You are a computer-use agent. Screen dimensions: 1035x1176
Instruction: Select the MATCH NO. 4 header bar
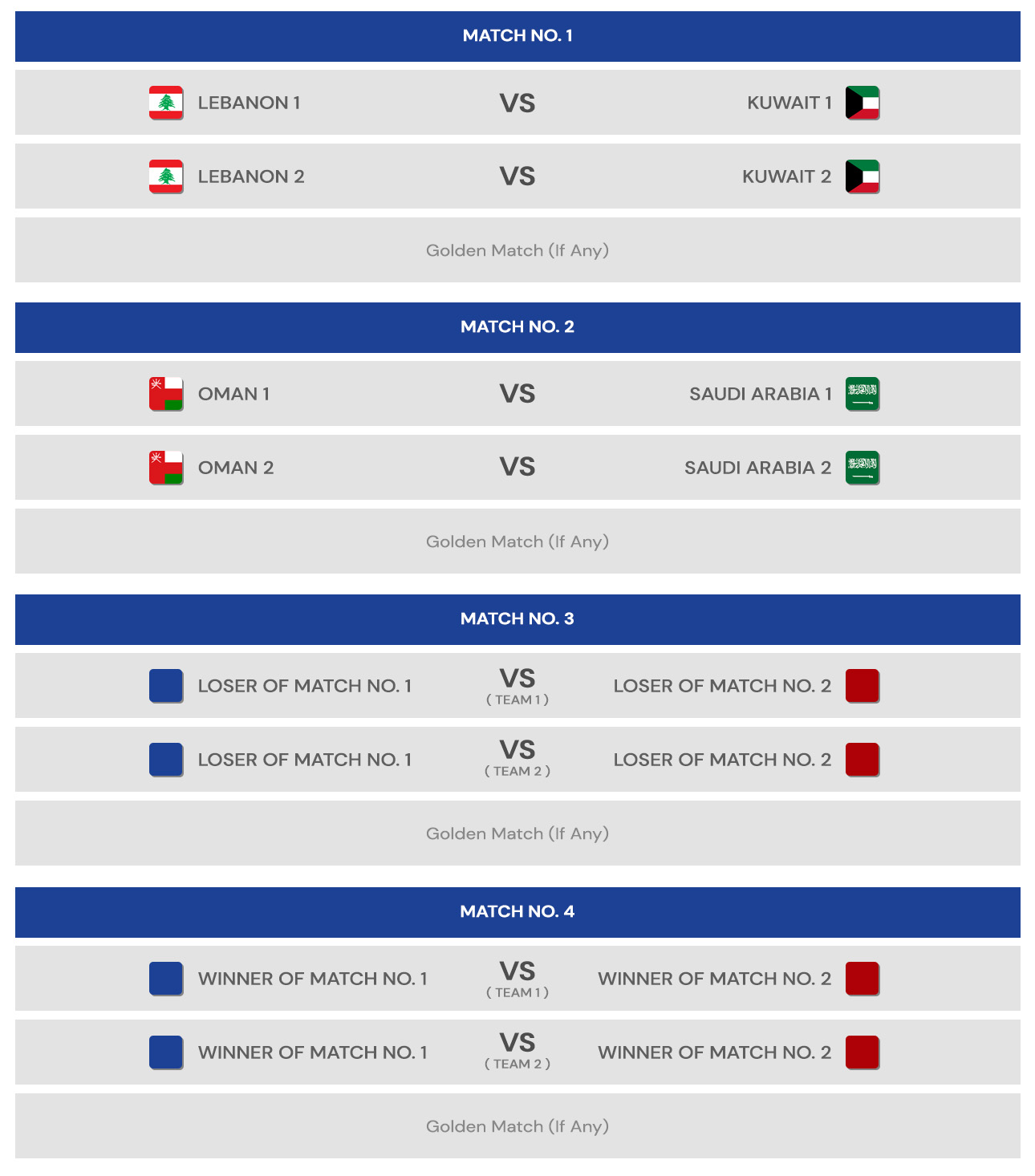pos(517,912)
